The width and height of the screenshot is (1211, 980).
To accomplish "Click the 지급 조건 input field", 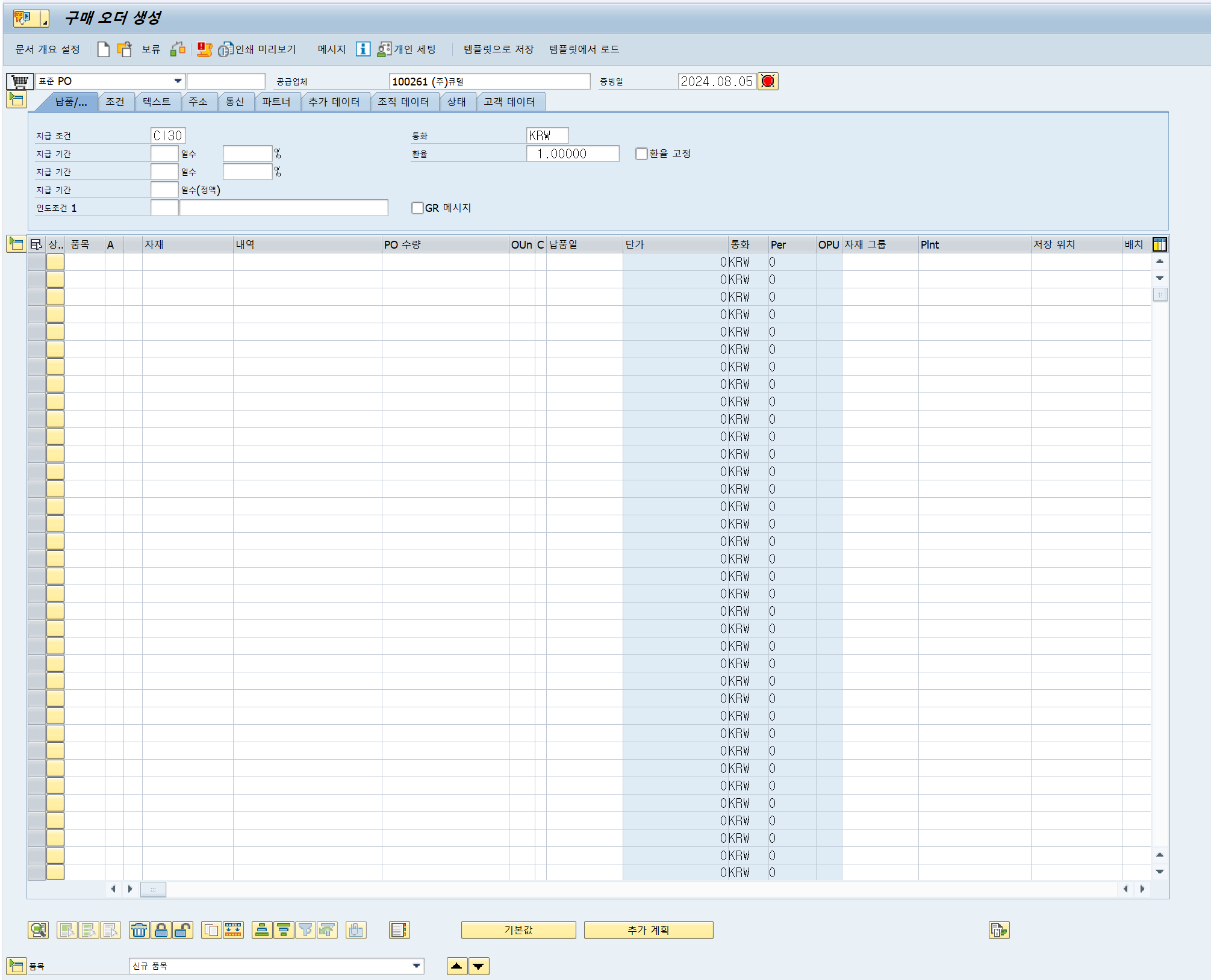I will point(167,136).
